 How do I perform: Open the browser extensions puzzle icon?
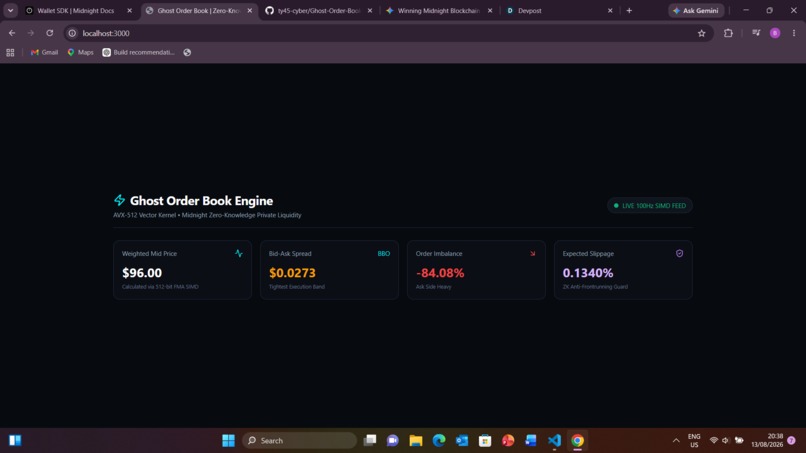[x=728, y=33]
